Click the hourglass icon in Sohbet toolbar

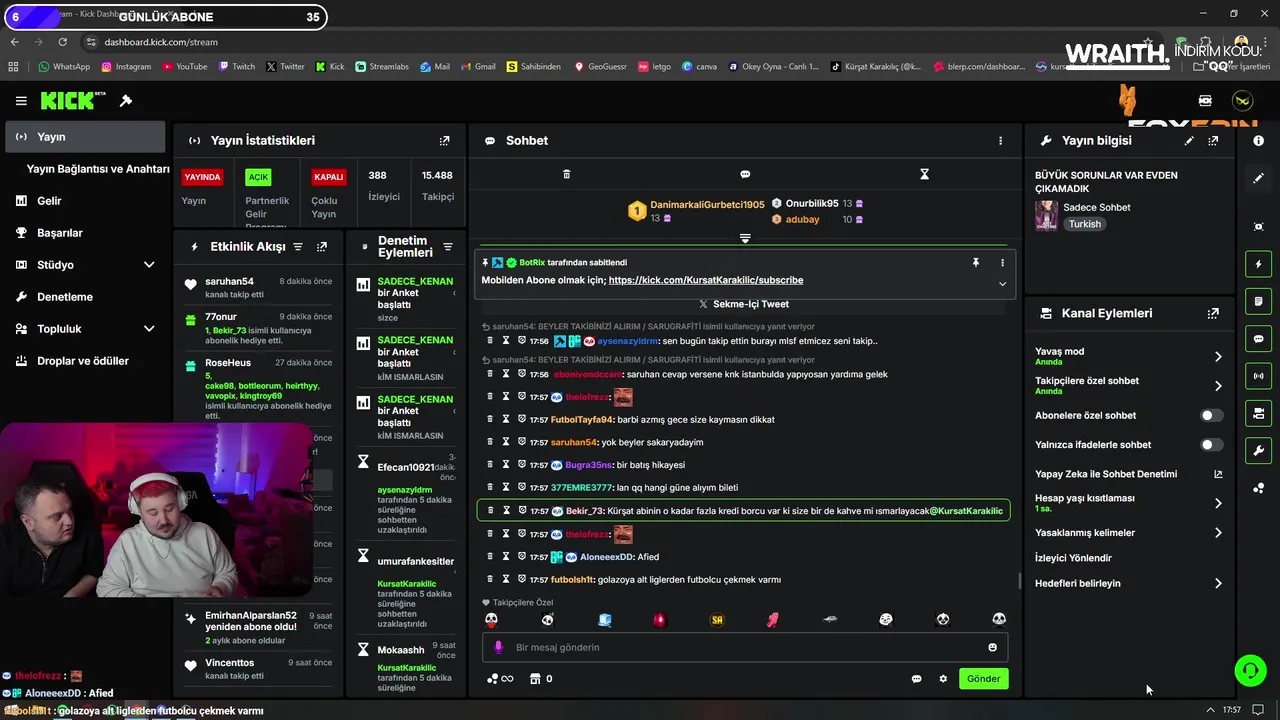[924, 174]
